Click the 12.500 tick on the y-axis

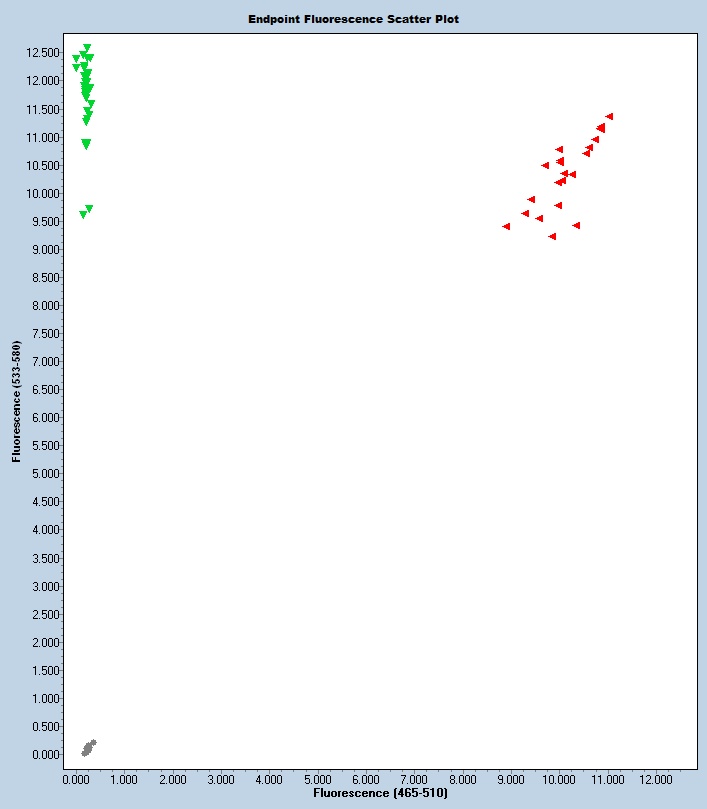point(44,52)
